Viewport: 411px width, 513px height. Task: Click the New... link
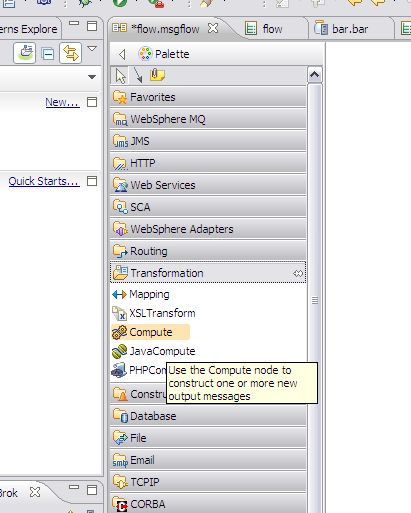pyautogui.click(x=62, y=102)
